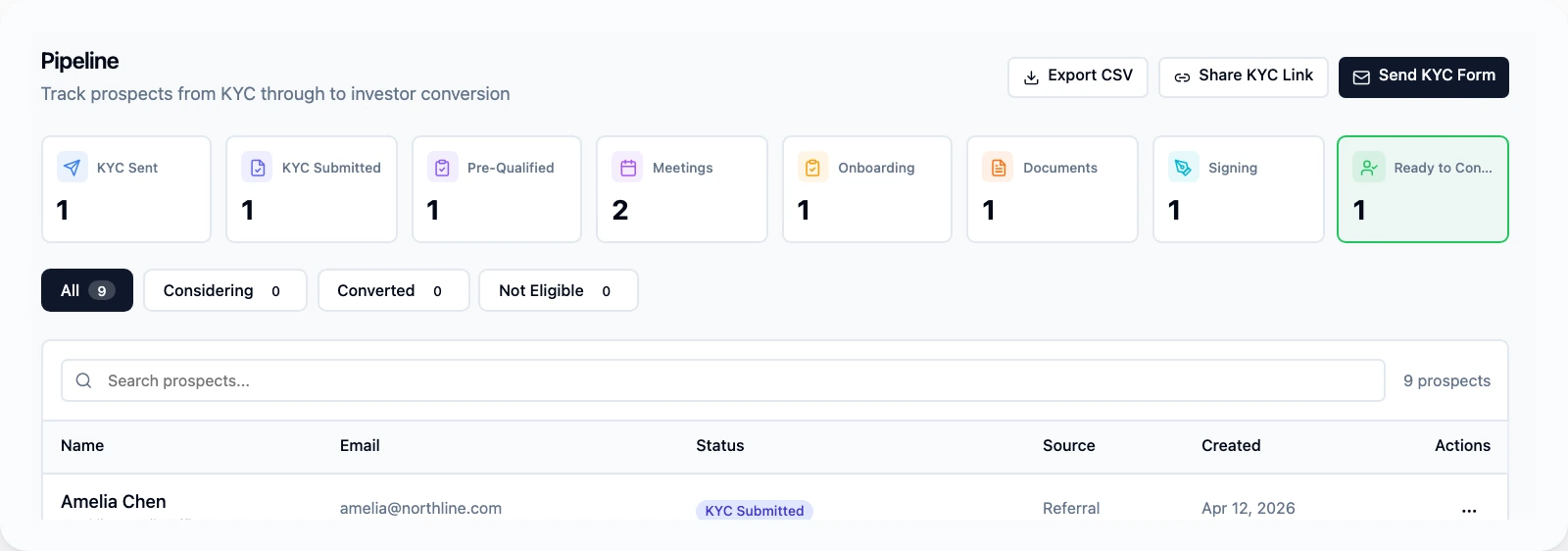Click the Documents card label
The width and height of the screenshot is (1568, 551).
pyautogui.click(x=1060, y=168)
